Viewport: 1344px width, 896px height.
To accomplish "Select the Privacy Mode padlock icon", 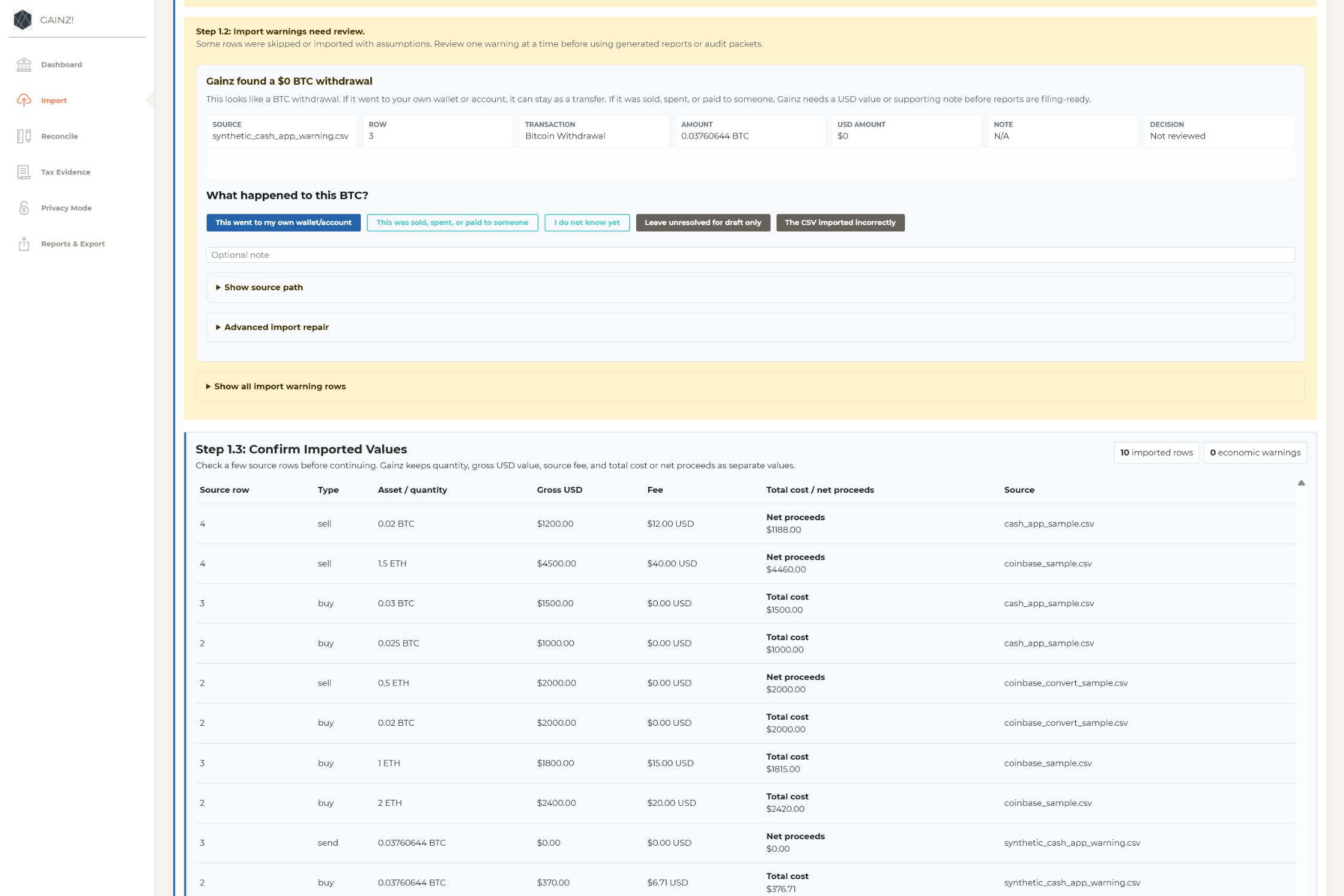I will [24, 208].
